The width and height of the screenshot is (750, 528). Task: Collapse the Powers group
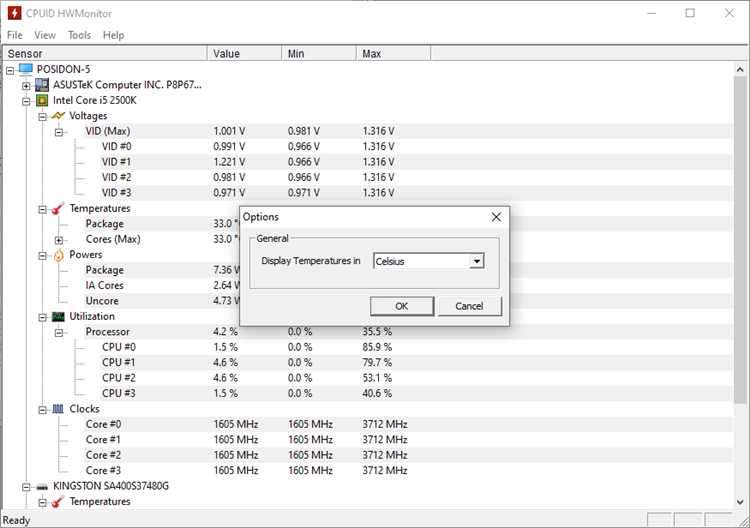[x=43, y=256]
